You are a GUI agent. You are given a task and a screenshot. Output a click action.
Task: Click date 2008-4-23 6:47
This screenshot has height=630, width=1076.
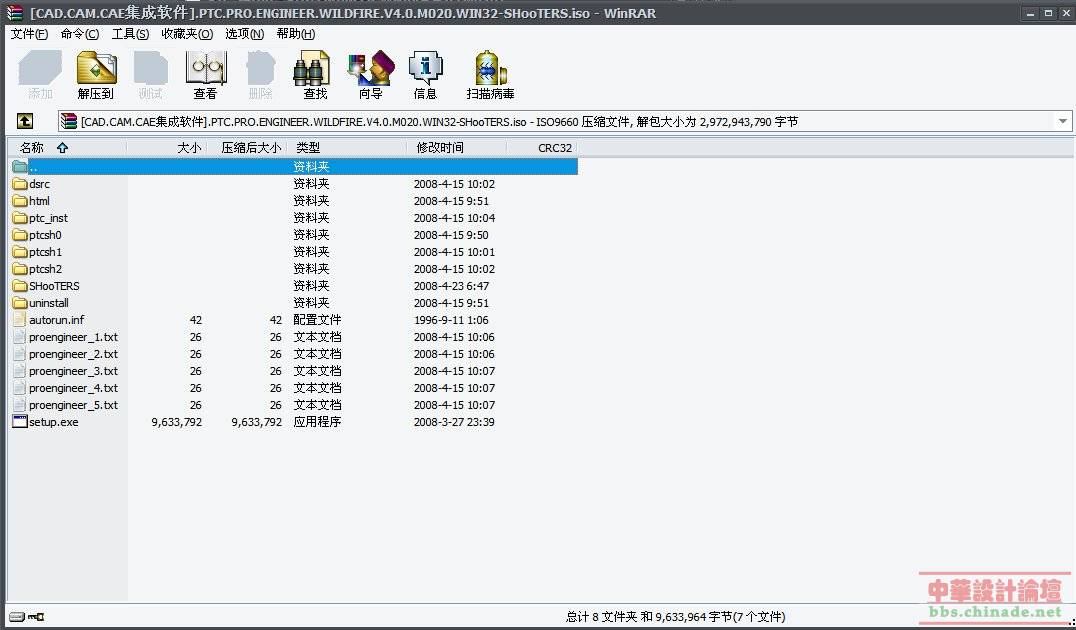click(x=452, y=286)
